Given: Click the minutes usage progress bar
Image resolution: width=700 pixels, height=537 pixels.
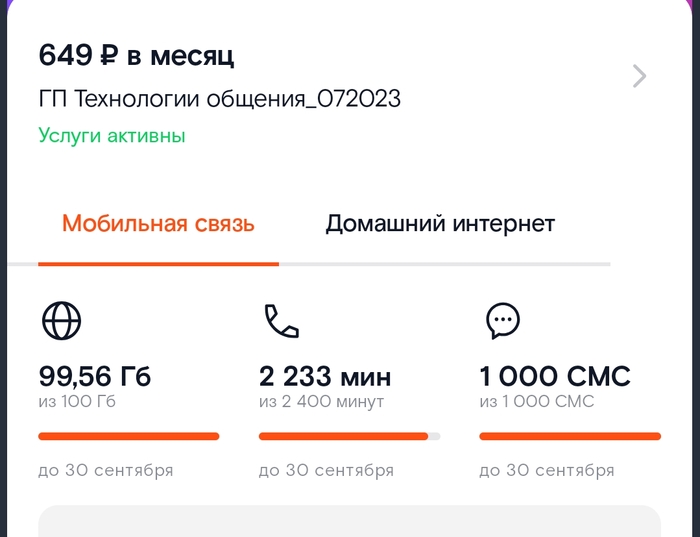Looking at the screenshot, I should tap(349, 436).
